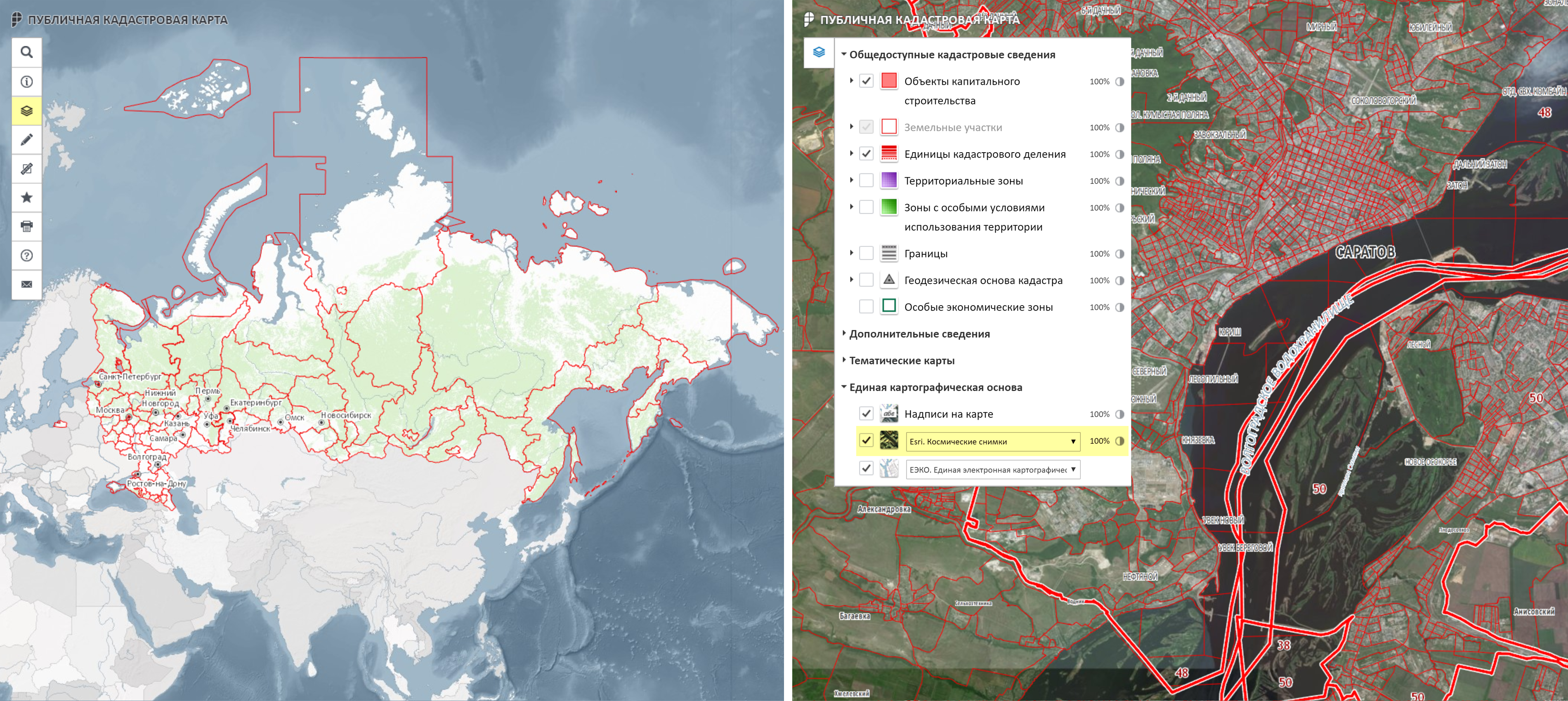The height and width of the screenshot is (701, 1568).
Task: Uncheck the ЕЭКО basemap checkbox
Action: pyautogui.click(x=866, y=468)
